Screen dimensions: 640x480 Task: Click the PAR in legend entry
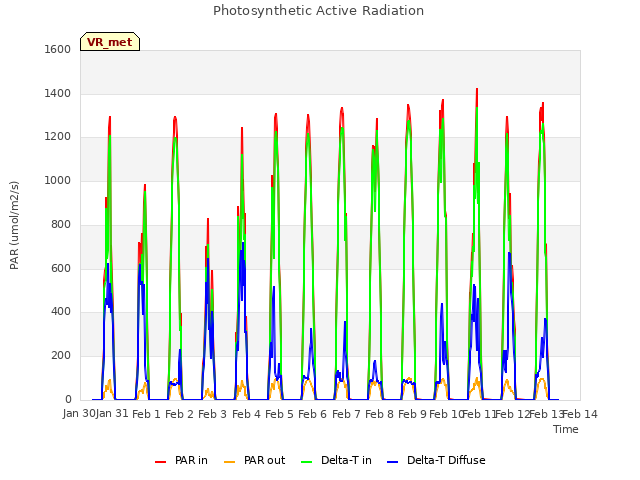[181, 460]
